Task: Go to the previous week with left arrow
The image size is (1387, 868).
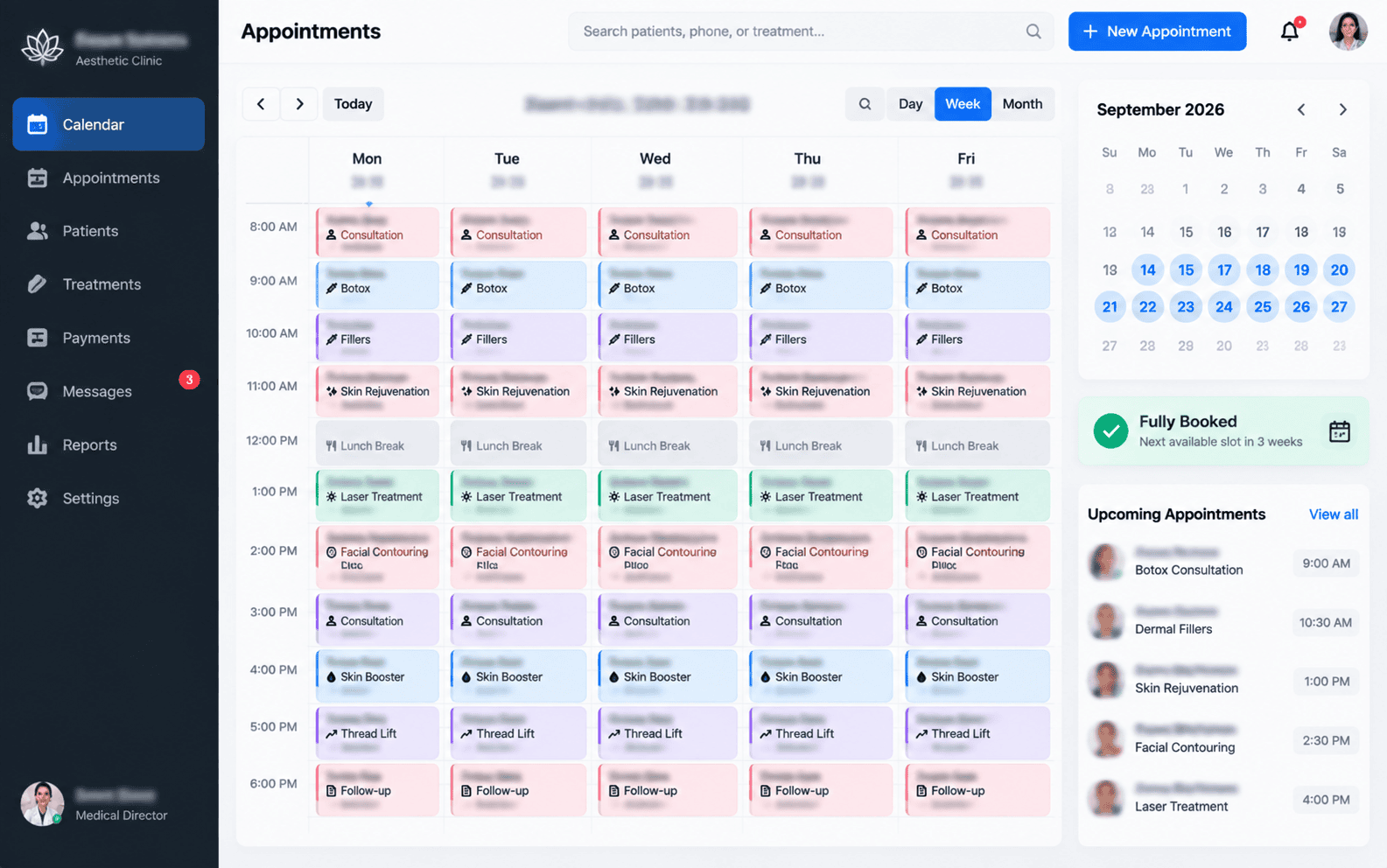Action: point(261,104)
